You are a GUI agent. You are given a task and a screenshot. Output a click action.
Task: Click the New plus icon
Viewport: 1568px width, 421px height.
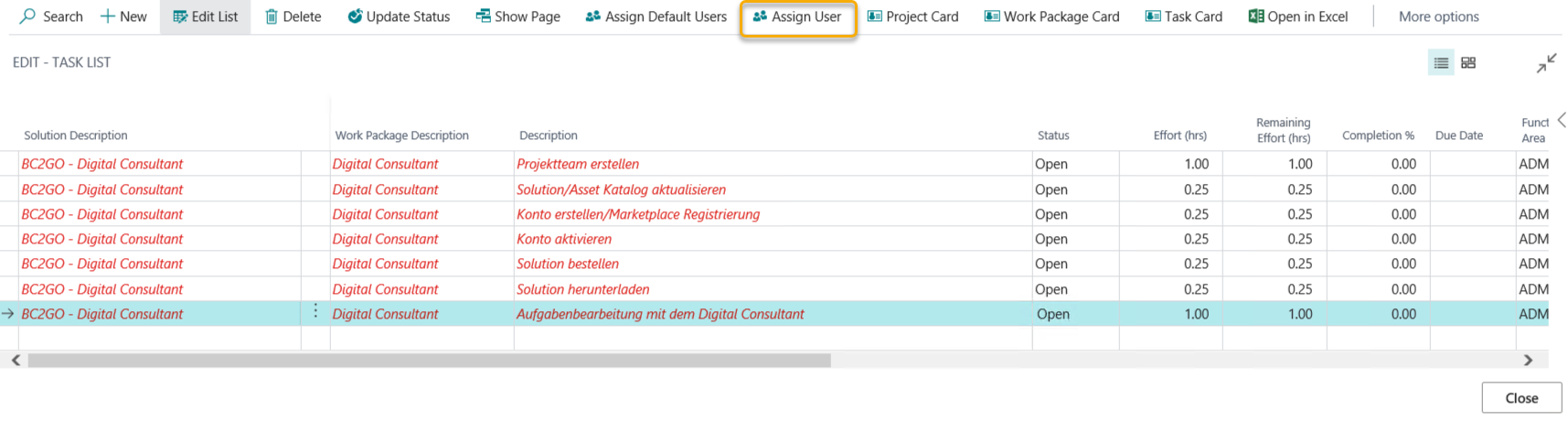tap(108, 16)
